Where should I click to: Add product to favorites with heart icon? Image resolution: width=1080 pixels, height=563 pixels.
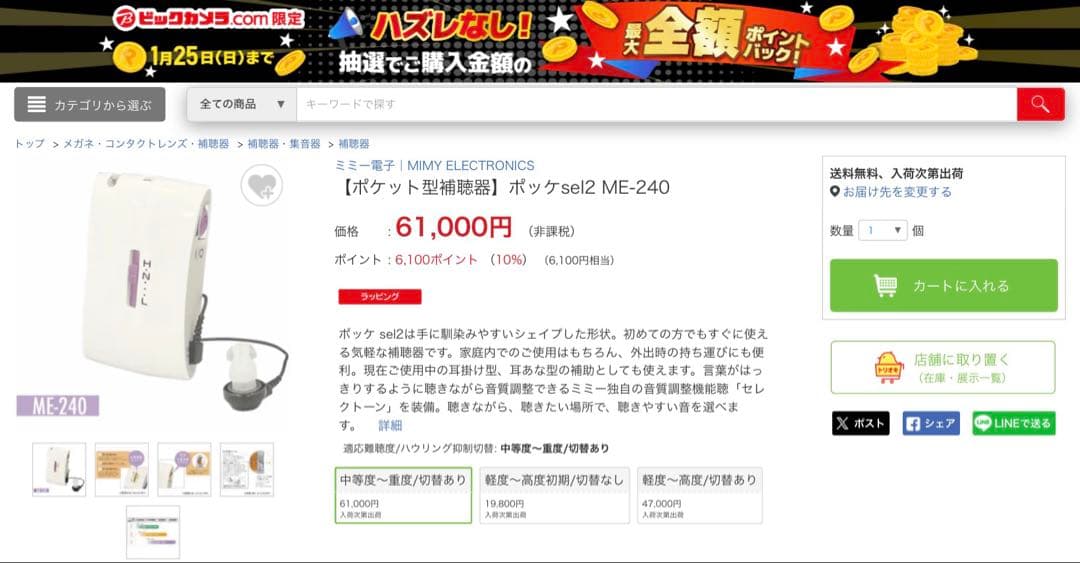262,185
